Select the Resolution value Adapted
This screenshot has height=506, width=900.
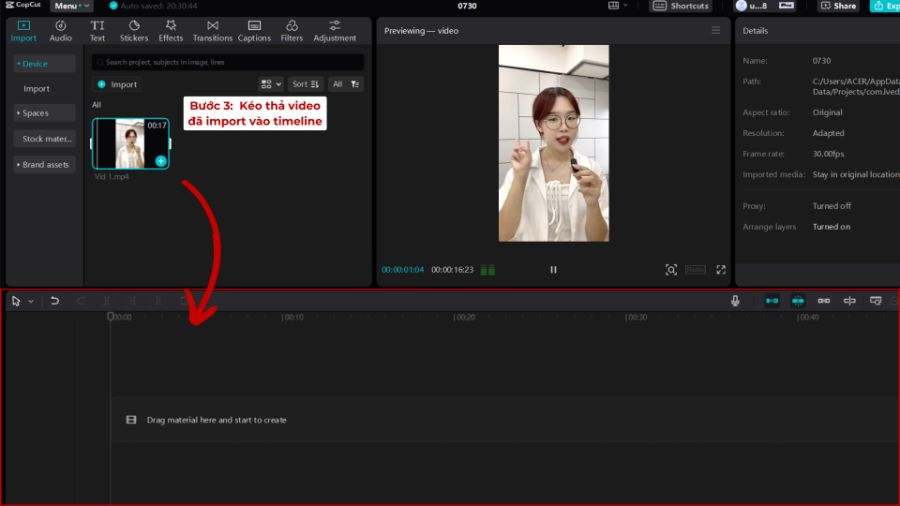tap(828, 133)
